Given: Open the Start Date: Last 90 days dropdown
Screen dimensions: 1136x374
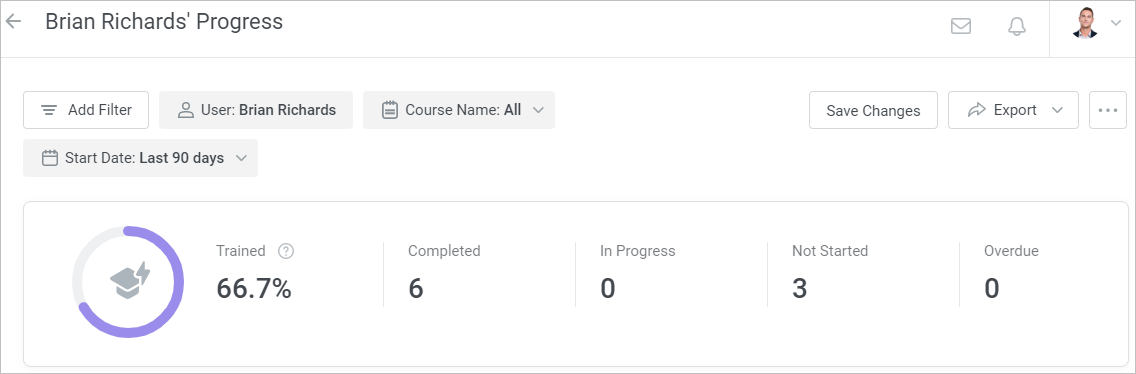Looking at the screenshot, I should click(x=141, y=158).
